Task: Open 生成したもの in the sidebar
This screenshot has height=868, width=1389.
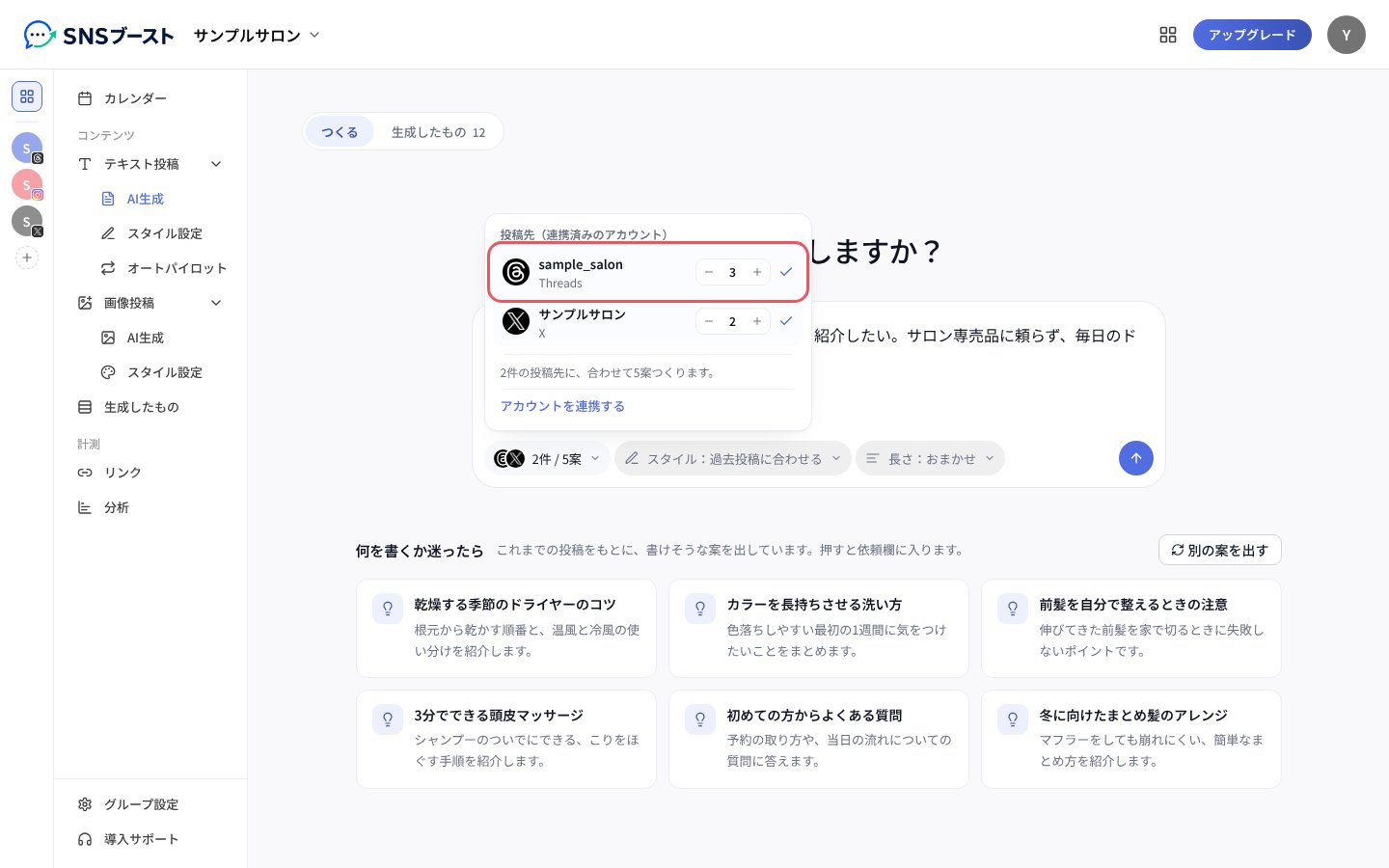Action: pos(150,407)
